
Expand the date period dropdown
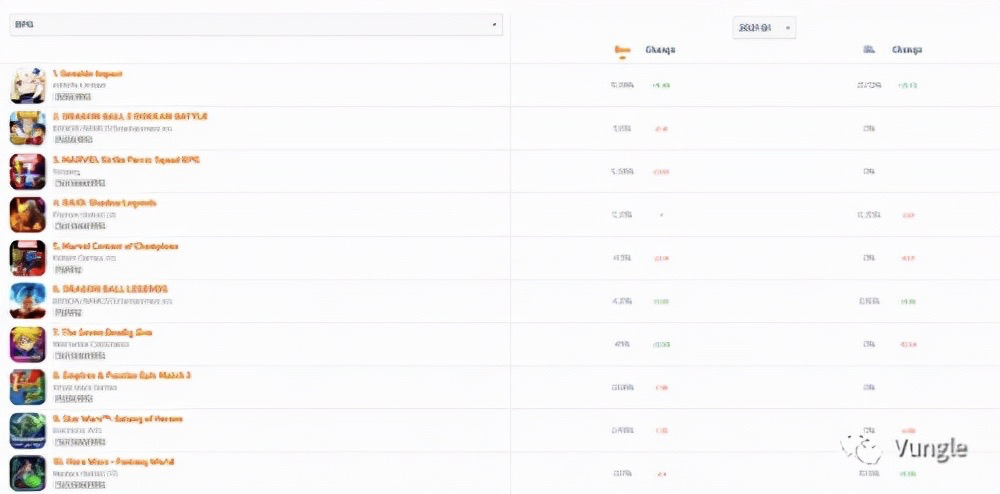point(764,27)
